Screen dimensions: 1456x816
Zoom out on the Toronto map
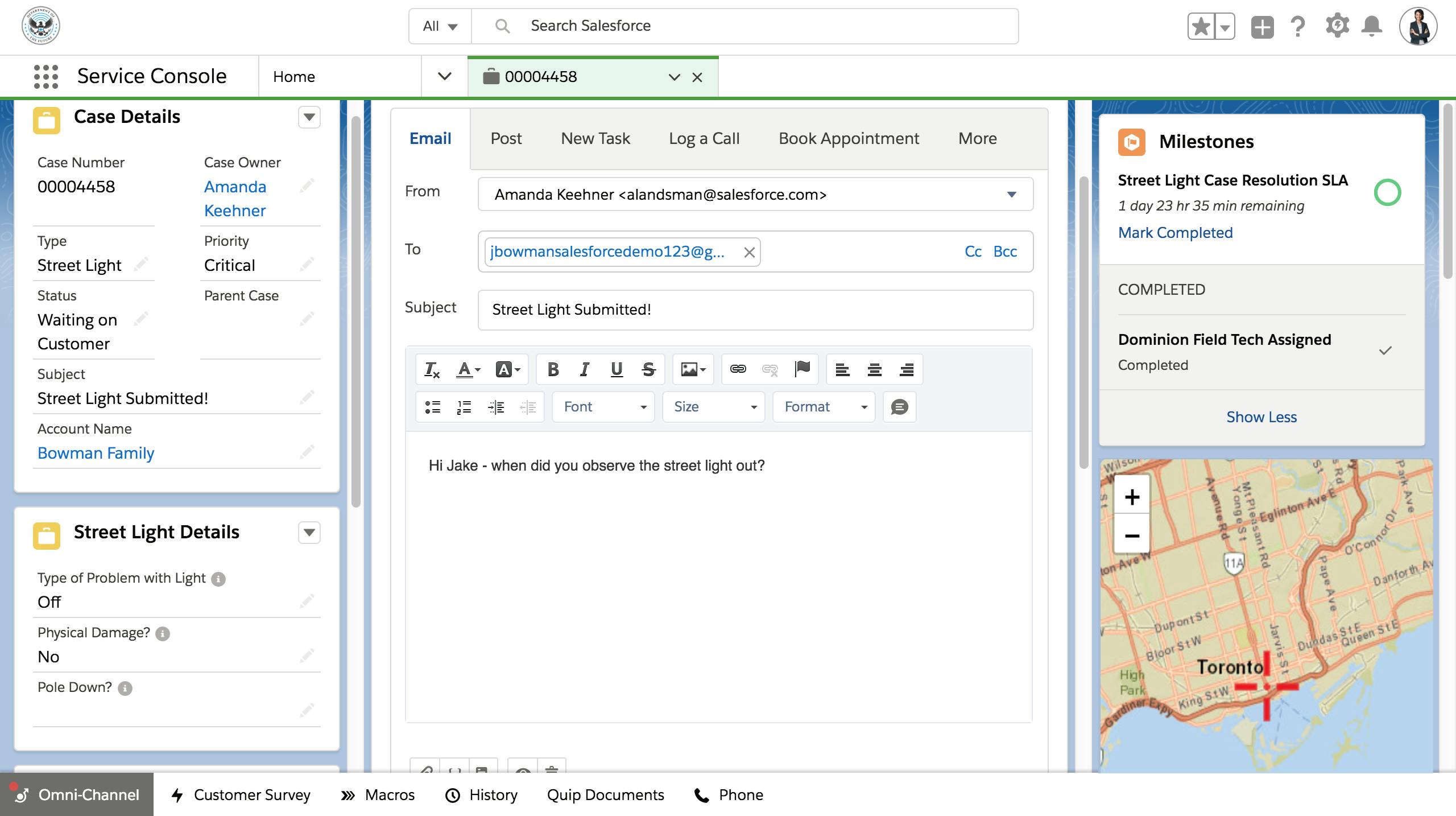point(1132,535)
